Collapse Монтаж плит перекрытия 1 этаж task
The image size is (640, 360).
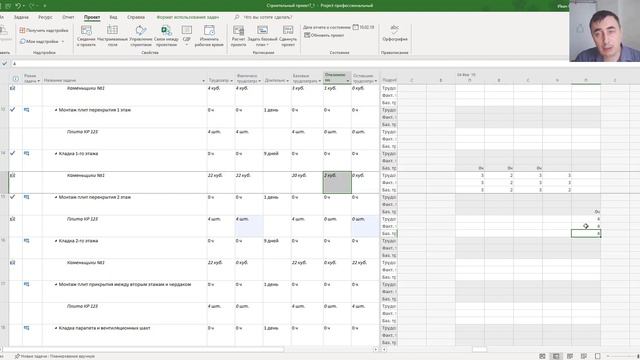[x=56, y=110]
